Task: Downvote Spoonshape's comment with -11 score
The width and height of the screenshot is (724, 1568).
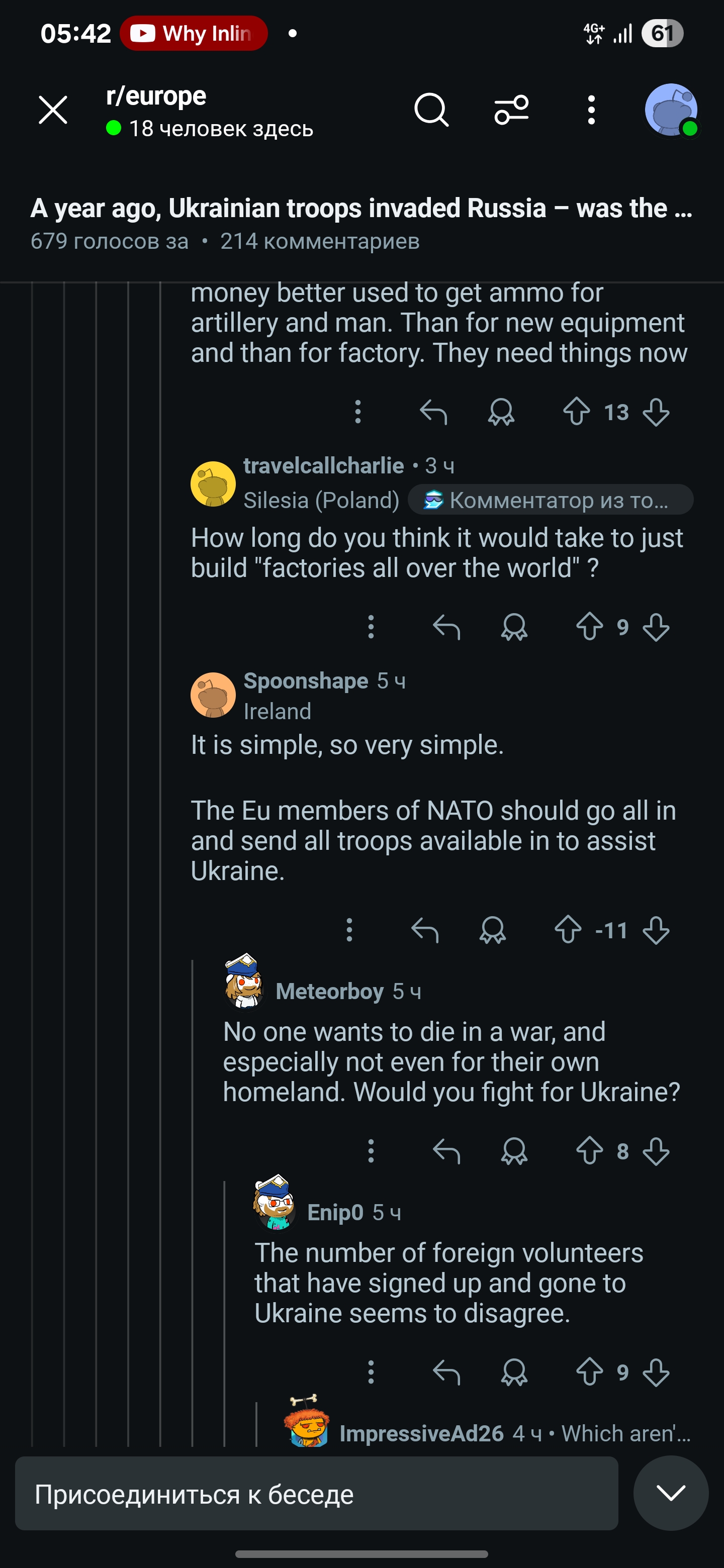Action: point(656,930)
